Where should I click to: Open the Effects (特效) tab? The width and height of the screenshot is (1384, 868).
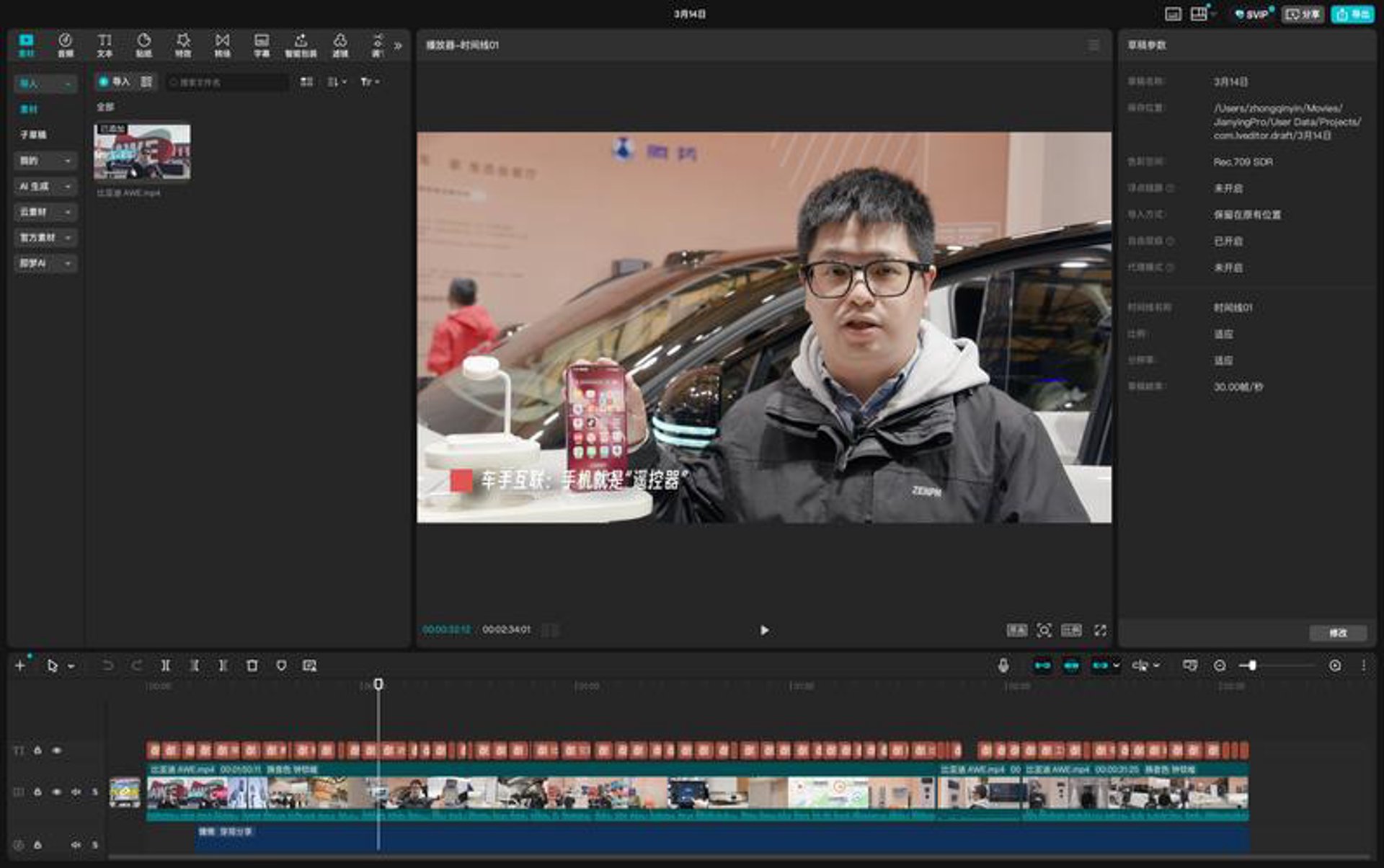coord(183,45)
